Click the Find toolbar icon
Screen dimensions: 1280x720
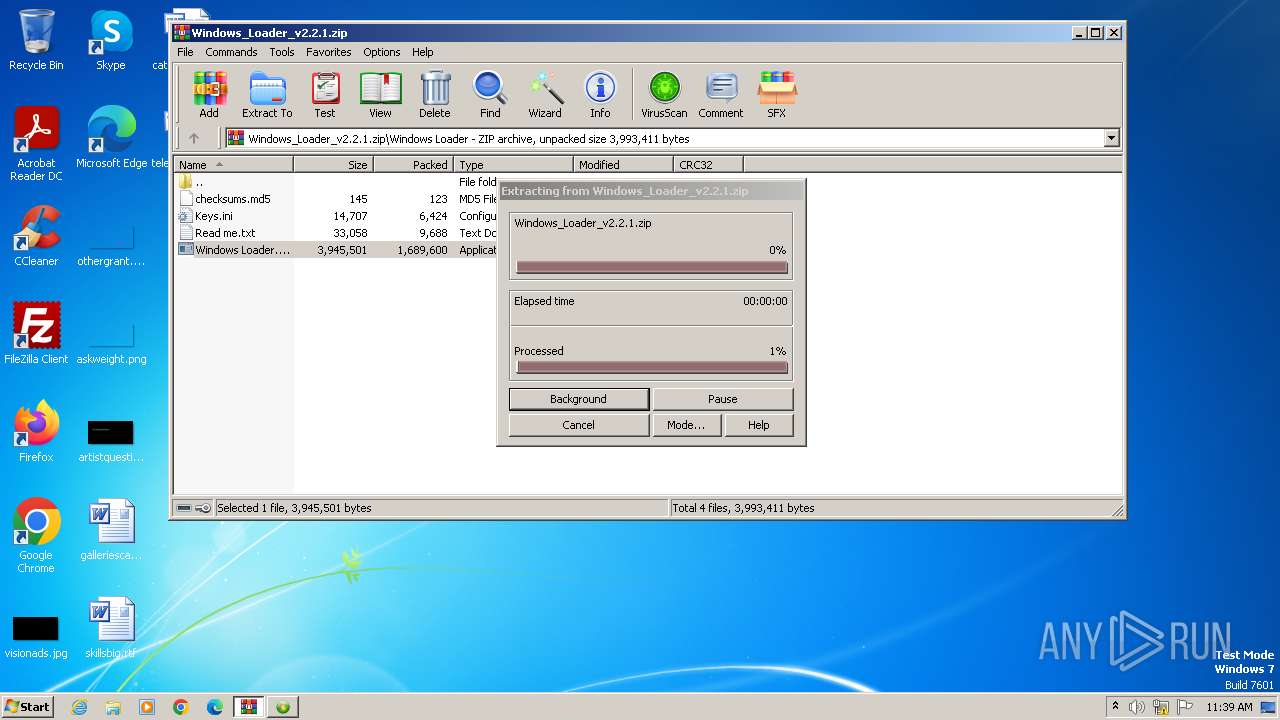(x=490, y=95)
